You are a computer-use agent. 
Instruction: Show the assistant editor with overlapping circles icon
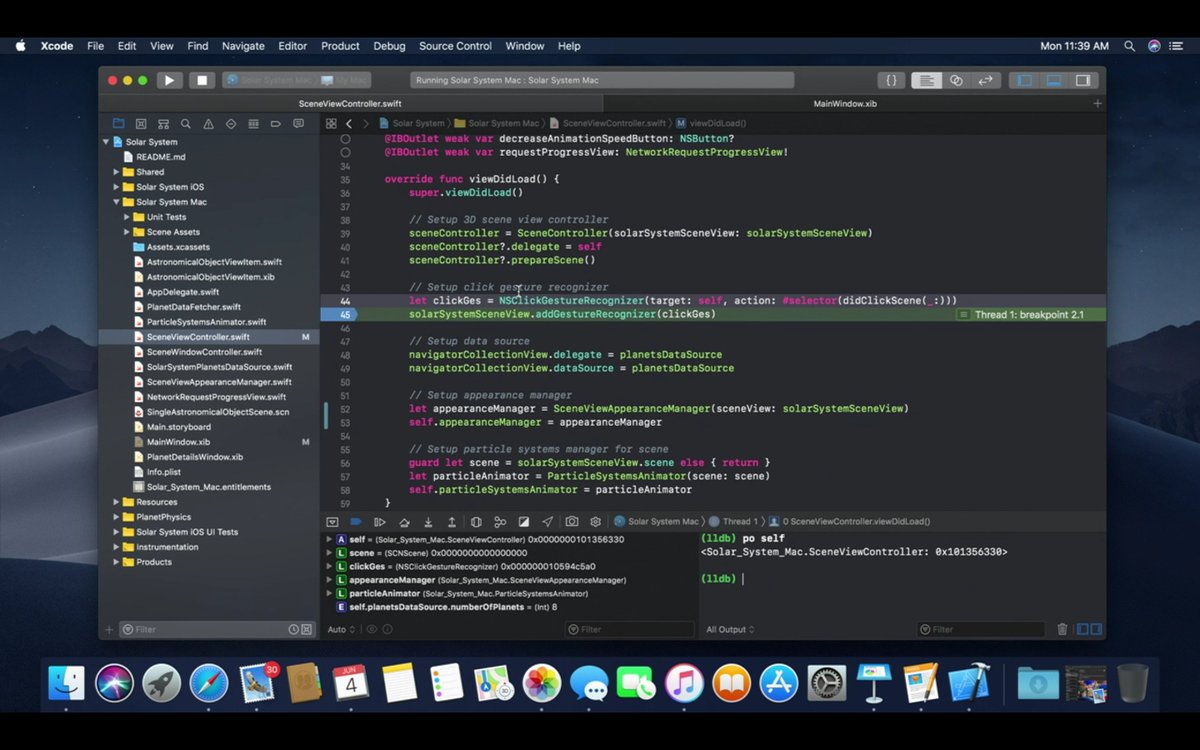(x=956, y=80)
